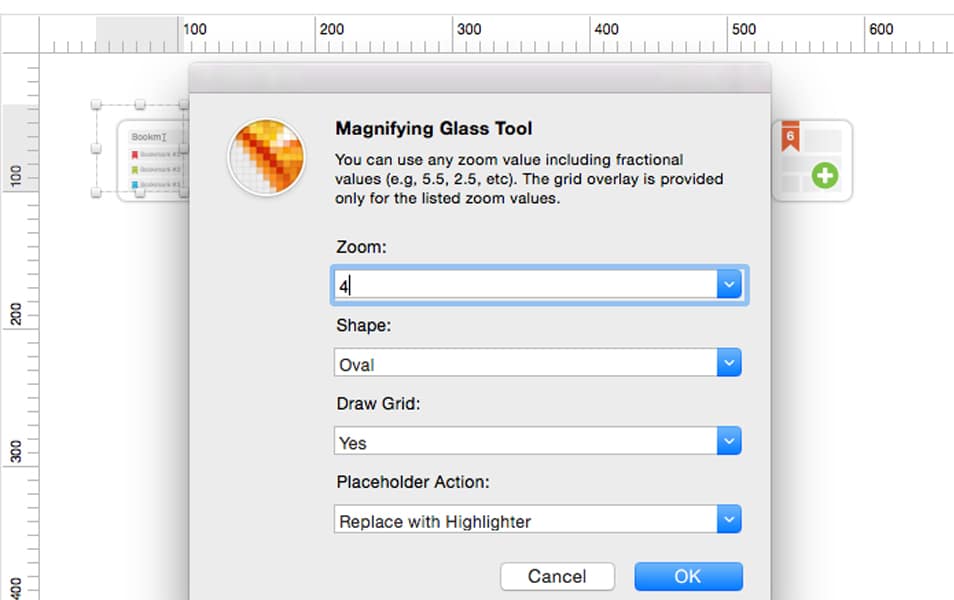This screenshot has height=600, width=954.
Task: Open the Shape dropdown showing Oval
Action: 729,362
